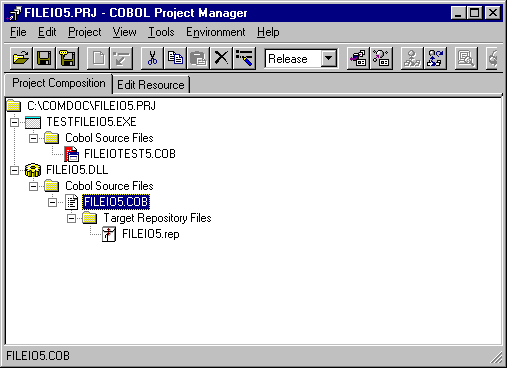Open the View menu
This screenshot has width=507, height=368.
[124, 32]
